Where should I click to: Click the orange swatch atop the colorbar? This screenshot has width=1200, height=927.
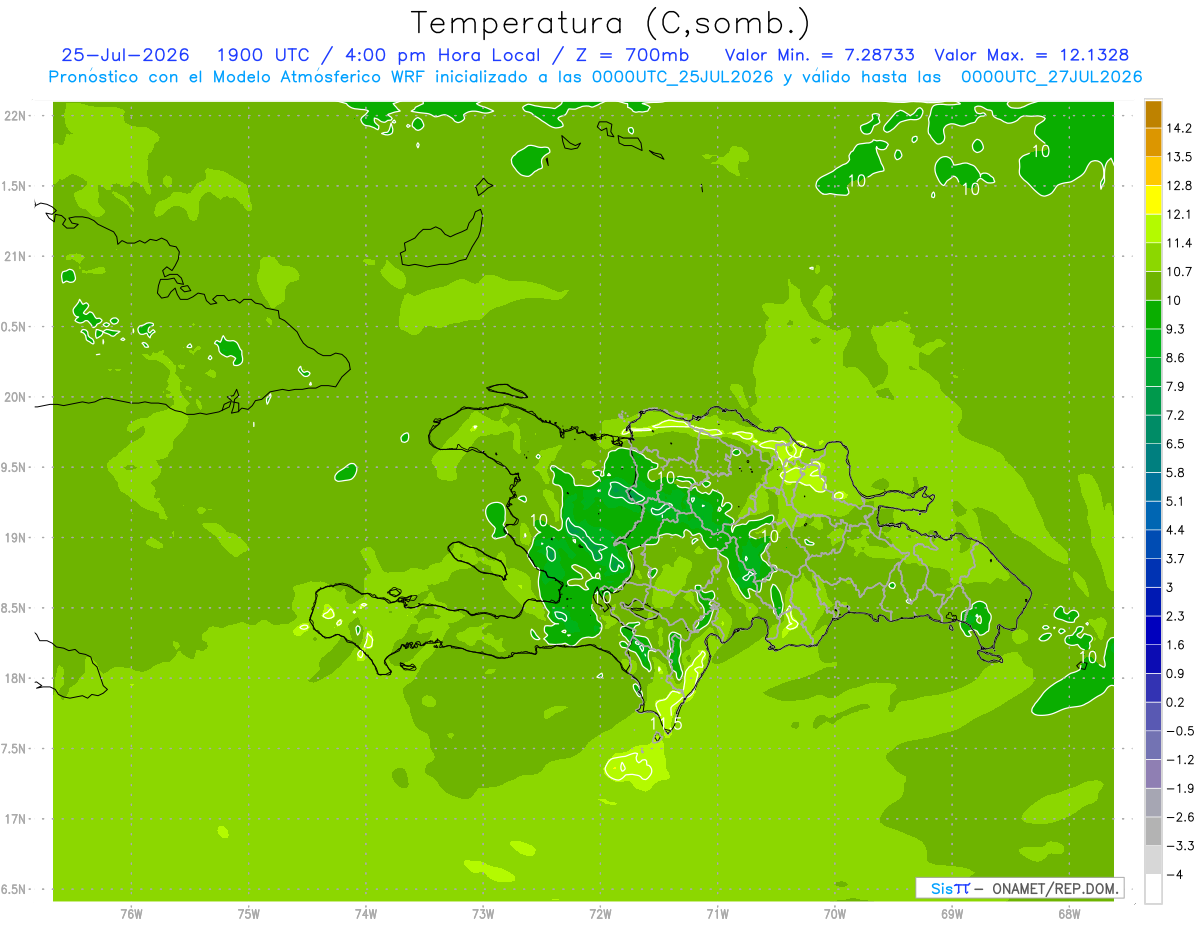(1153, 114)
